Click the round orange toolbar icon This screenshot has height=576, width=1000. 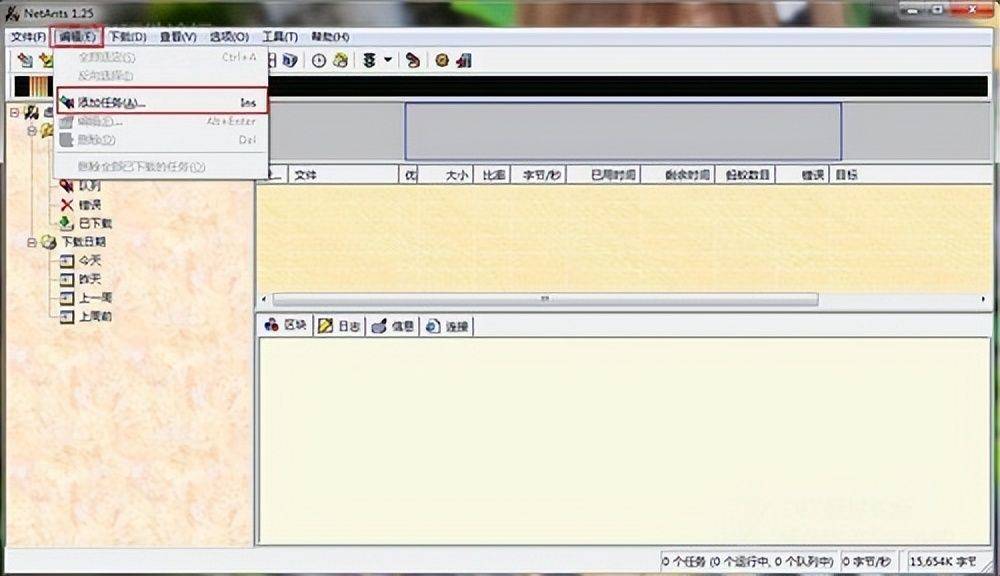pyautogui.click(x=442, y=61)
